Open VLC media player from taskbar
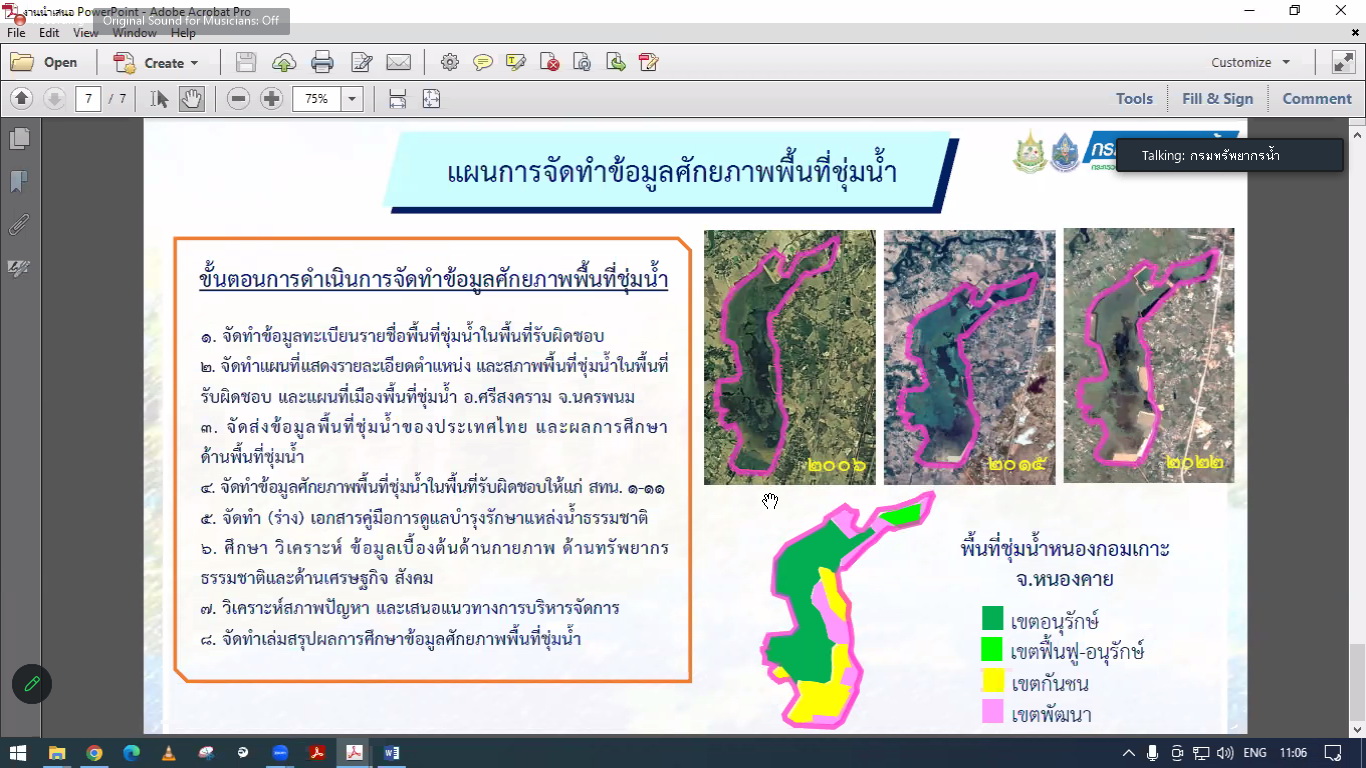This screenshot has height=768, width=1366. 168,753
